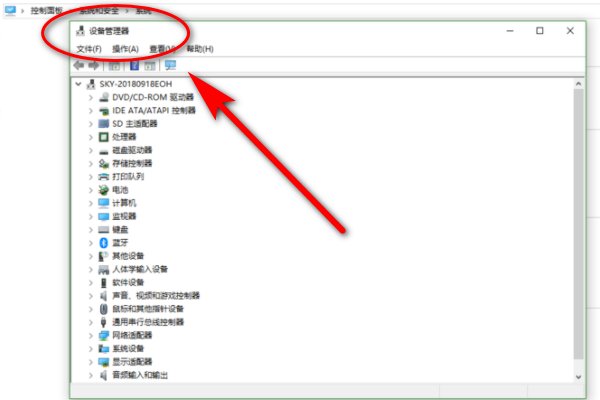
Task: Click the computer (计算机) monitor icon
Action: point(104,203)
